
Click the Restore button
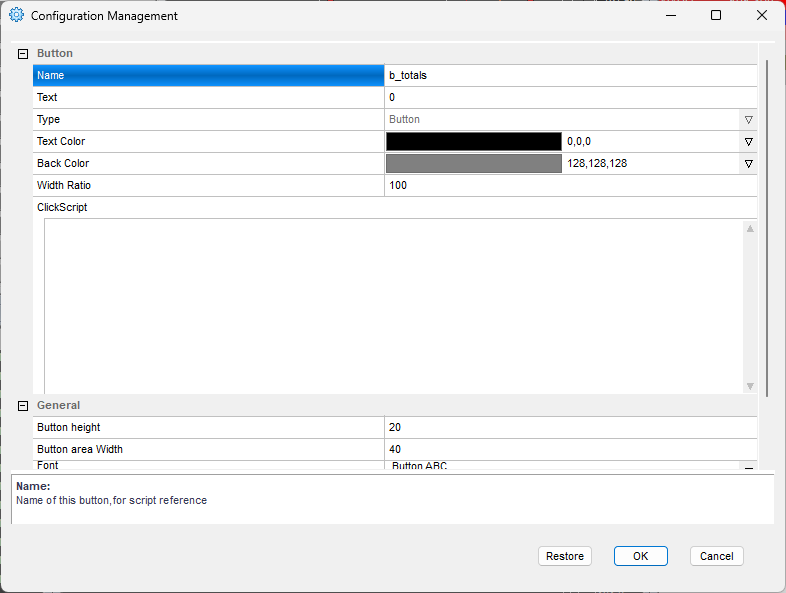click(565, 556)
